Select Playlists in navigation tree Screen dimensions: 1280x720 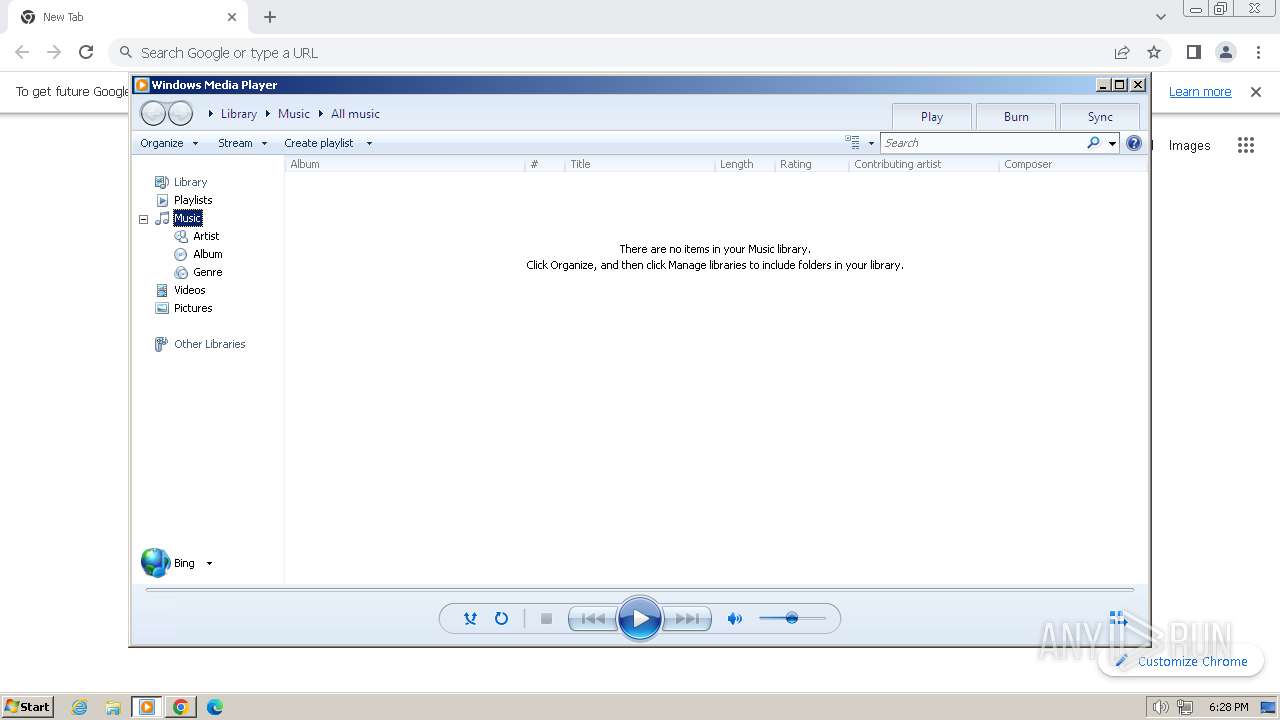click(193, 200)
